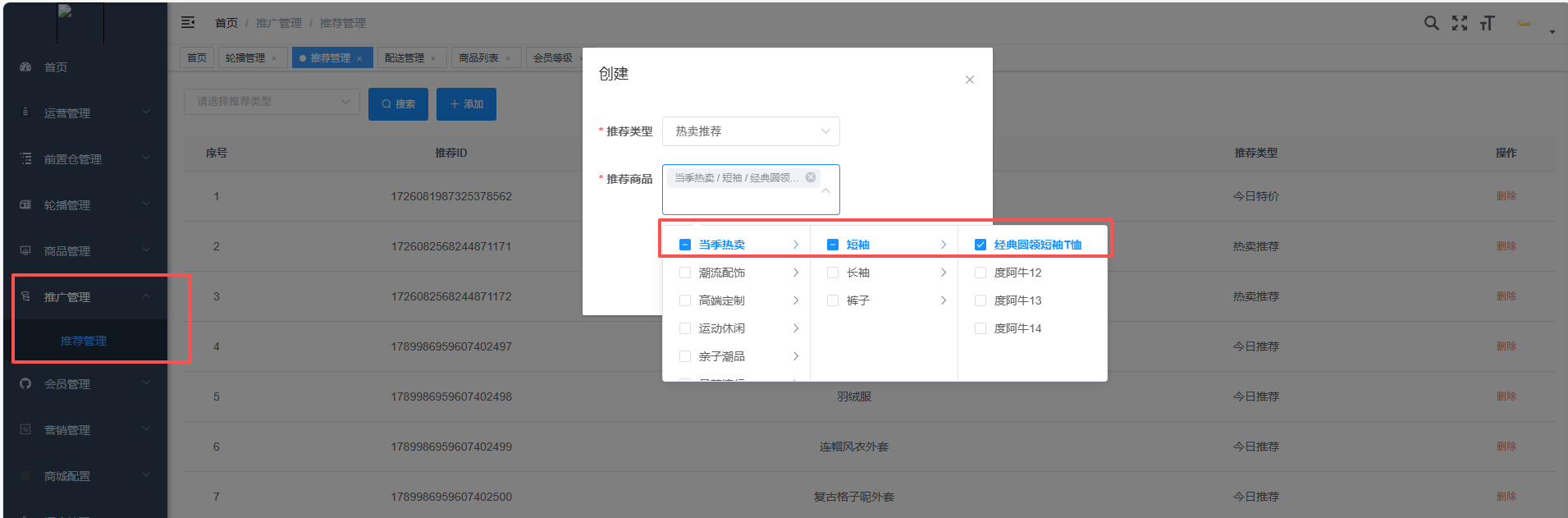Tick the 长袖 category checkbox
The image size is (1568, 518).
point(833,273)
